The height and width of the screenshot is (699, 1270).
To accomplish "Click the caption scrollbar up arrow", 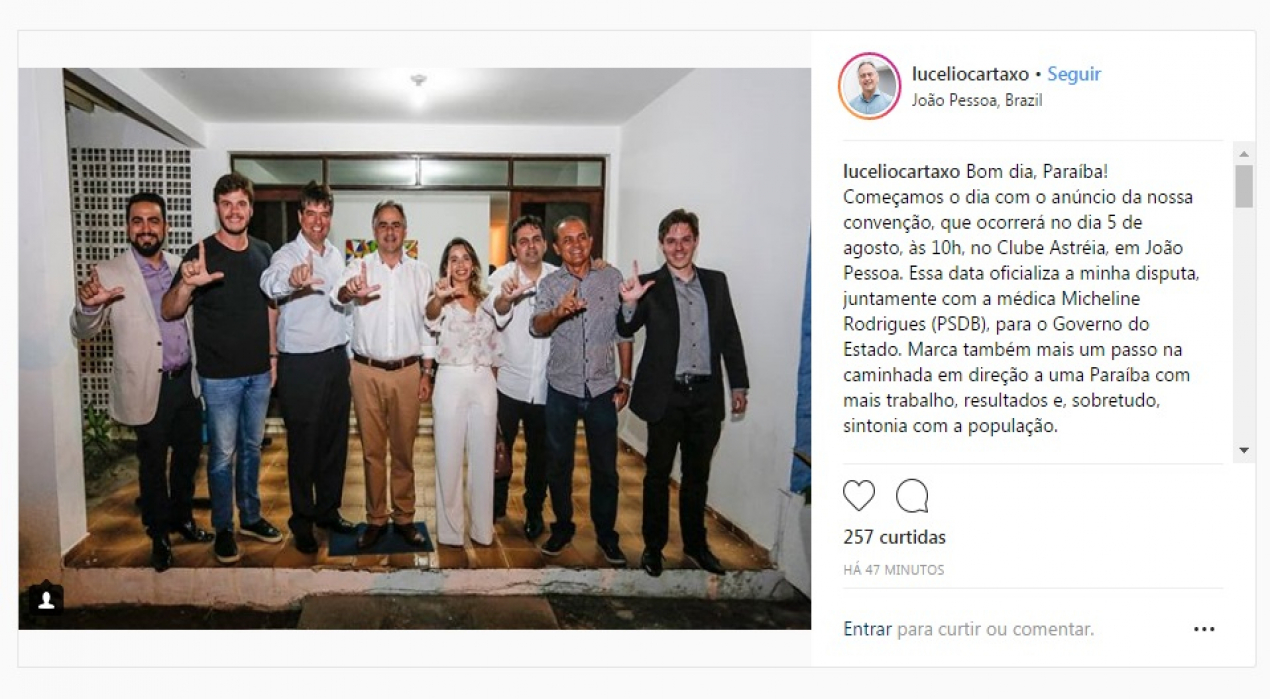I will [1244, 153].
